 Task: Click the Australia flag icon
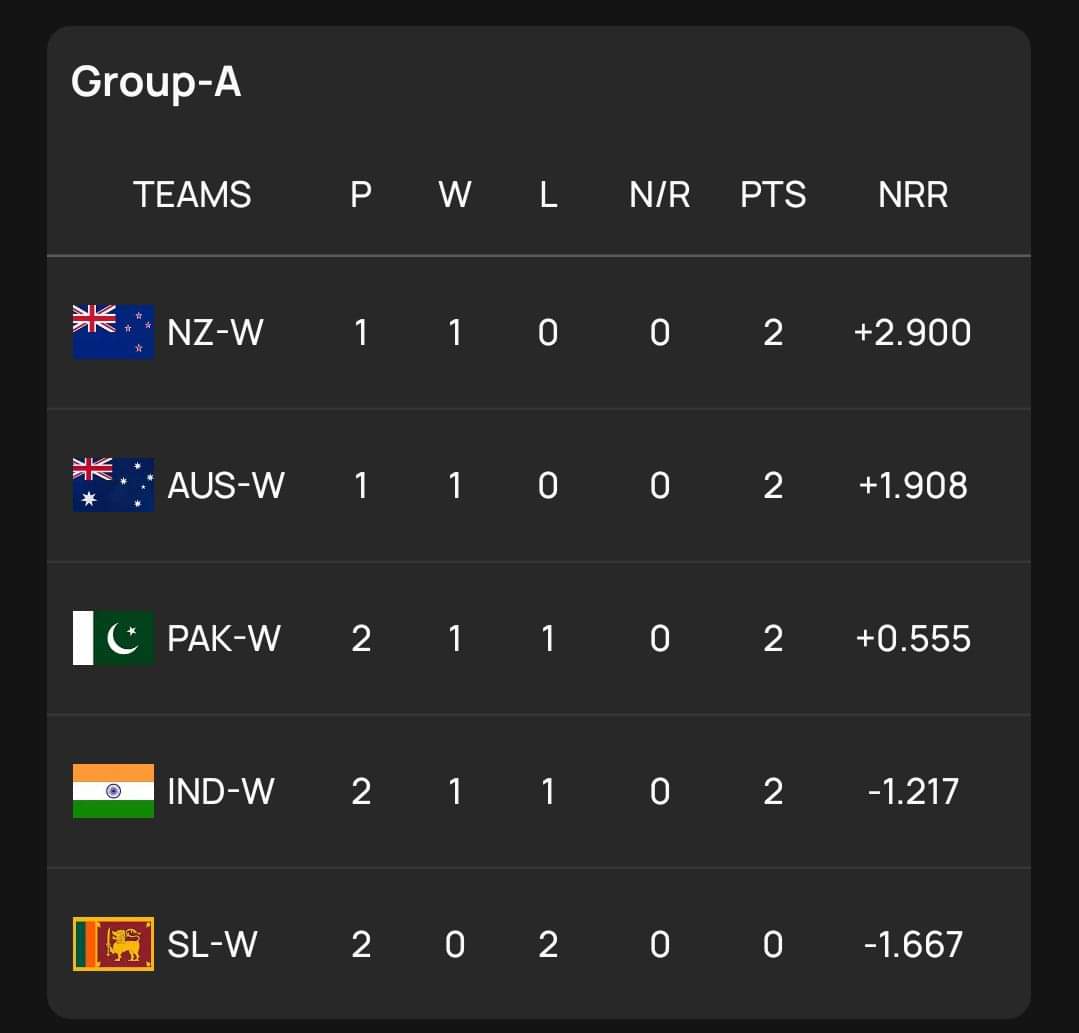click(x=113, y=485)
